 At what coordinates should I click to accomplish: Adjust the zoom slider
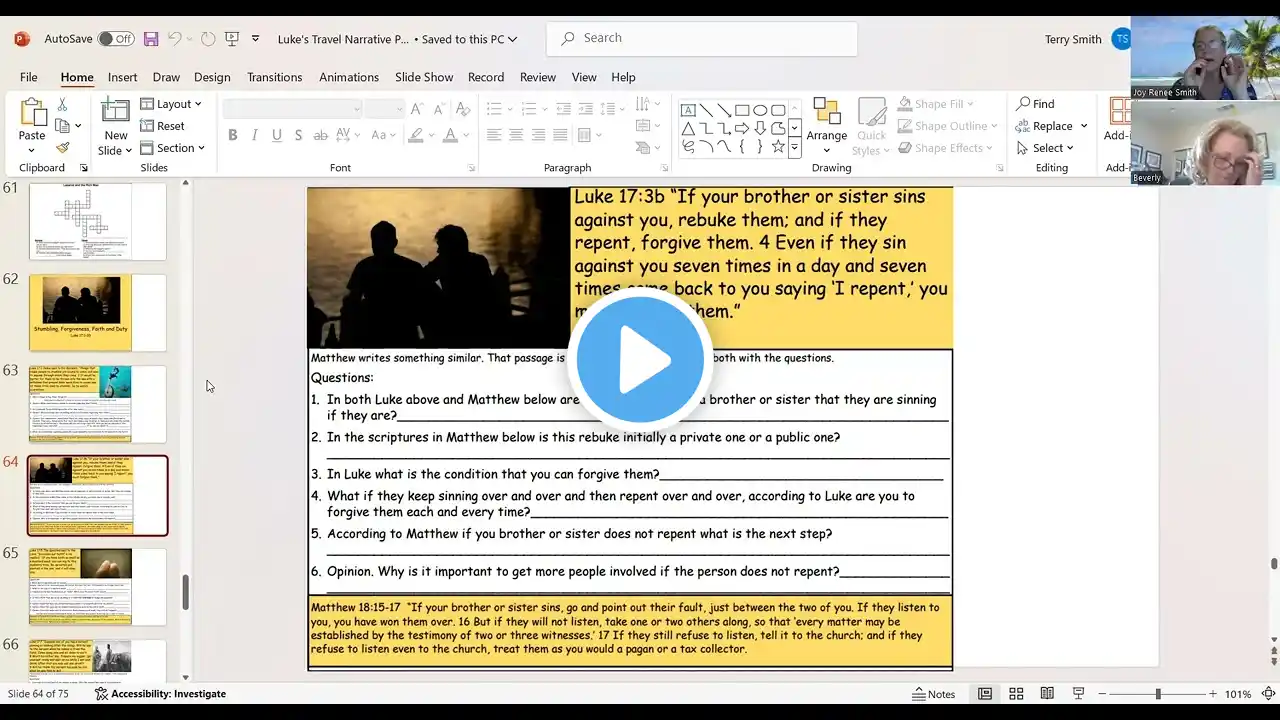point(1158,694)
